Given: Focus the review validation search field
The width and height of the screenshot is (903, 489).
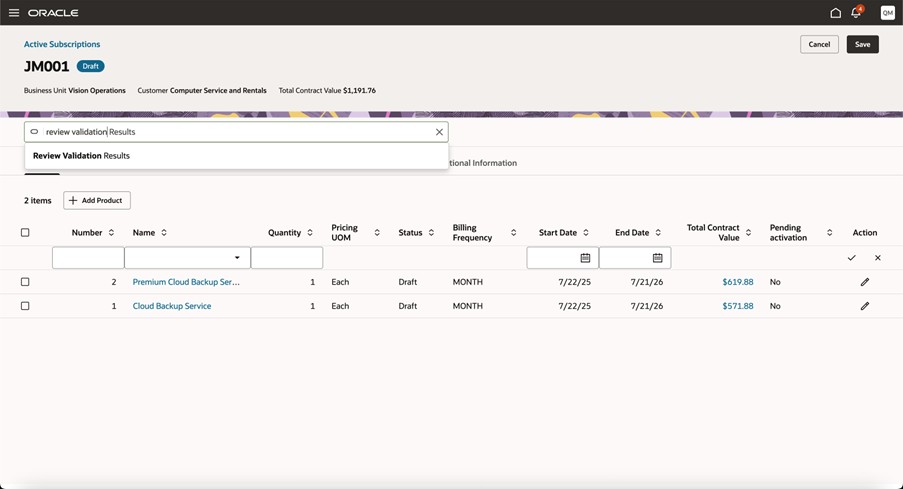Looking at the screenshot, I should click(236, 132).
